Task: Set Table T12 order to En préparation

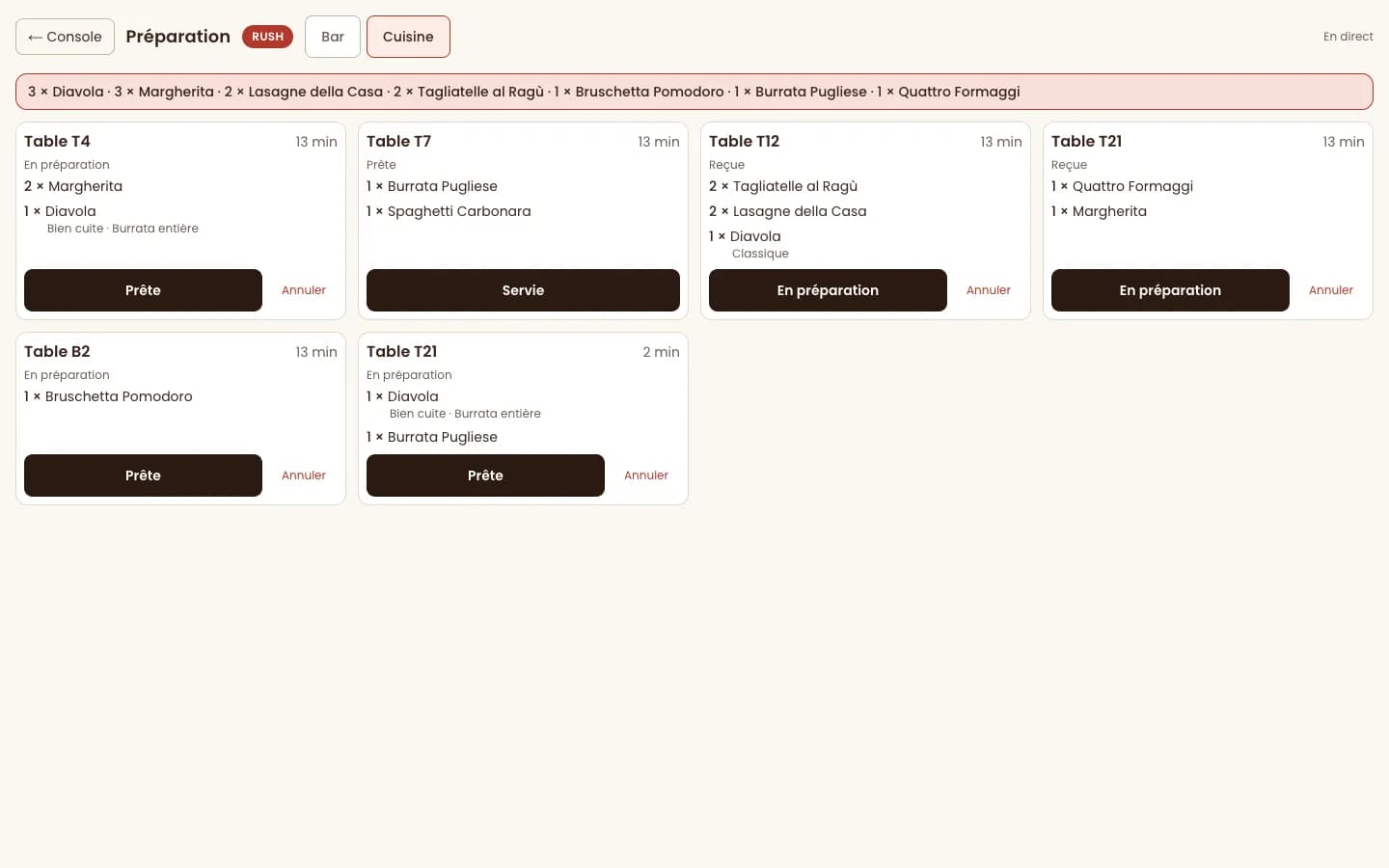Action: (828, 290)
